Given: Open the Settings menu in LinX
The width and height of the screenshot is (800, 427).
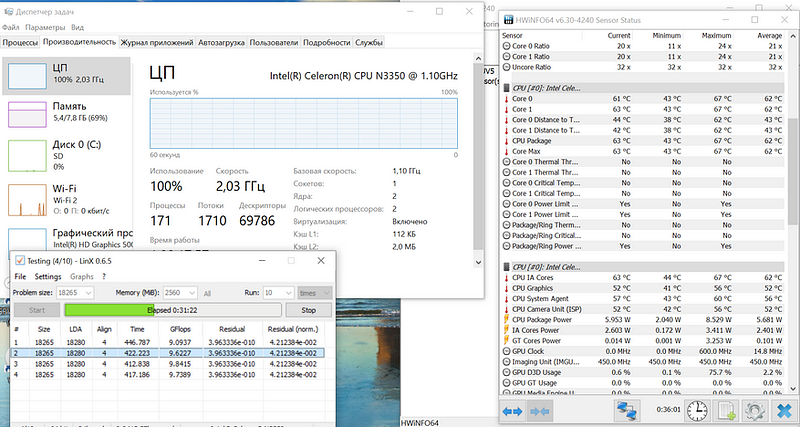Looking at the screenshot, I should [x=47, y=276].
